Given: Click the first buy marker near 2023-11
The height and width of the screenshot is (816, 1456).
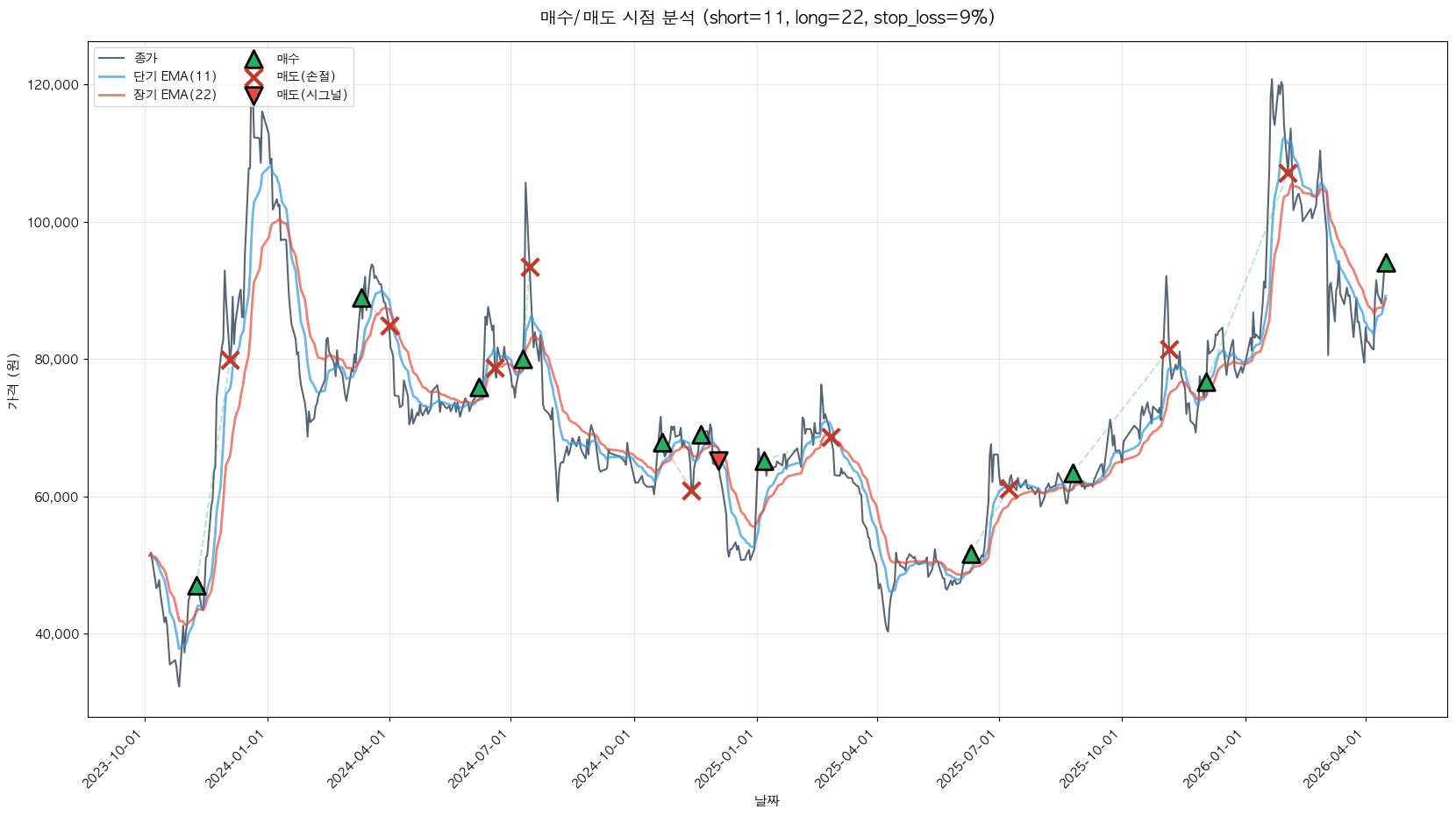Looking at the screenshot, I should [196, 586].
